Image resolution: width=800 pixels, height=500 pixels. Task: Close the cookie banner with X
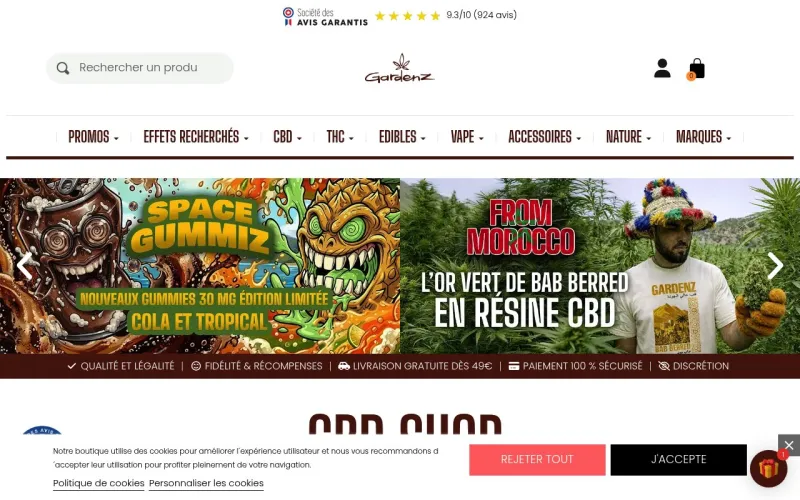(789, 445)
